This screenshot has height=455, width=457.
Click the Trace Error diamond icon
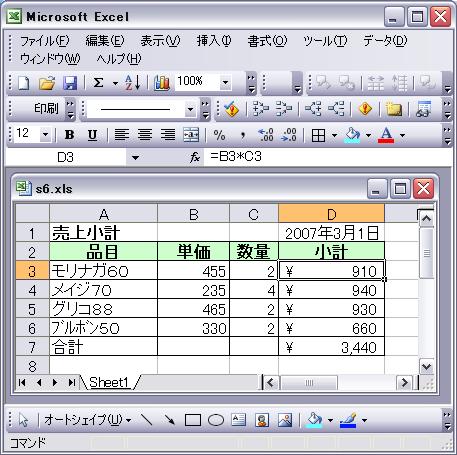tap(365, 109)
